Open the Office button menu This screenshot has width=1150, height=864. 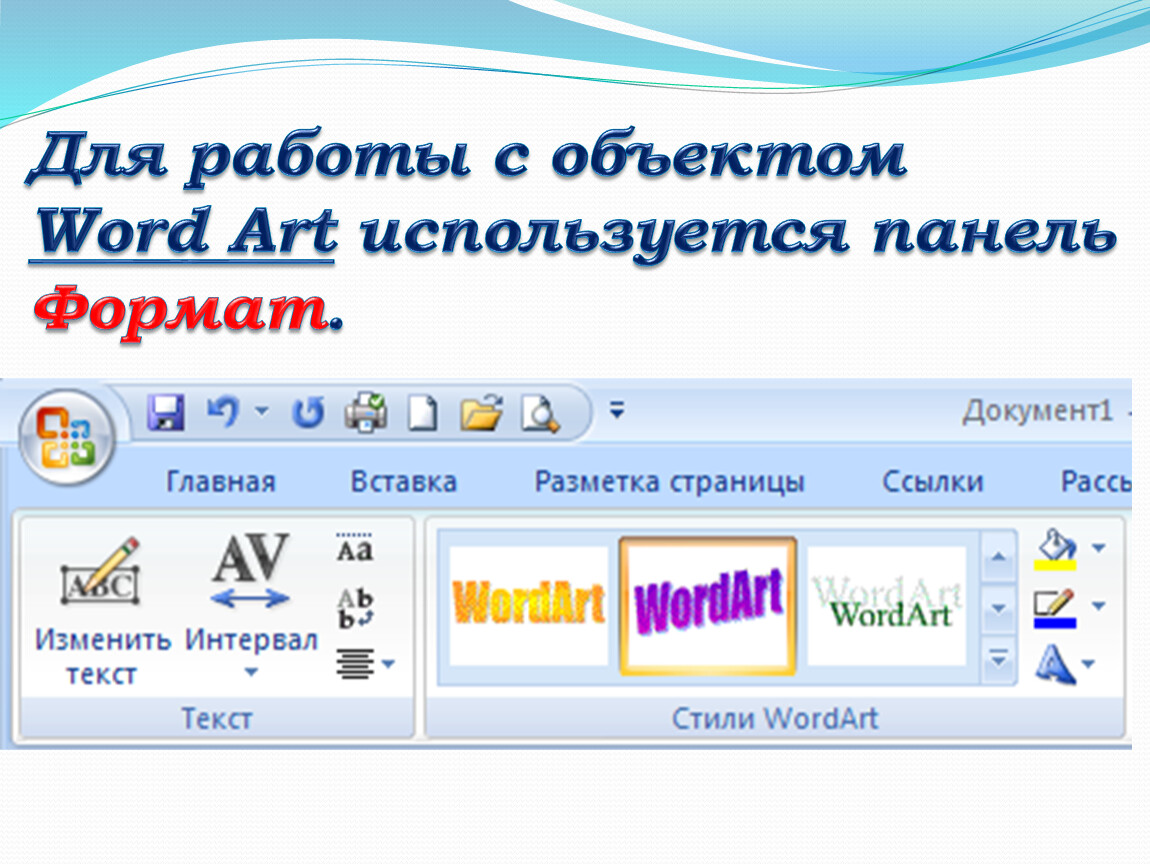tap(66, 438)
